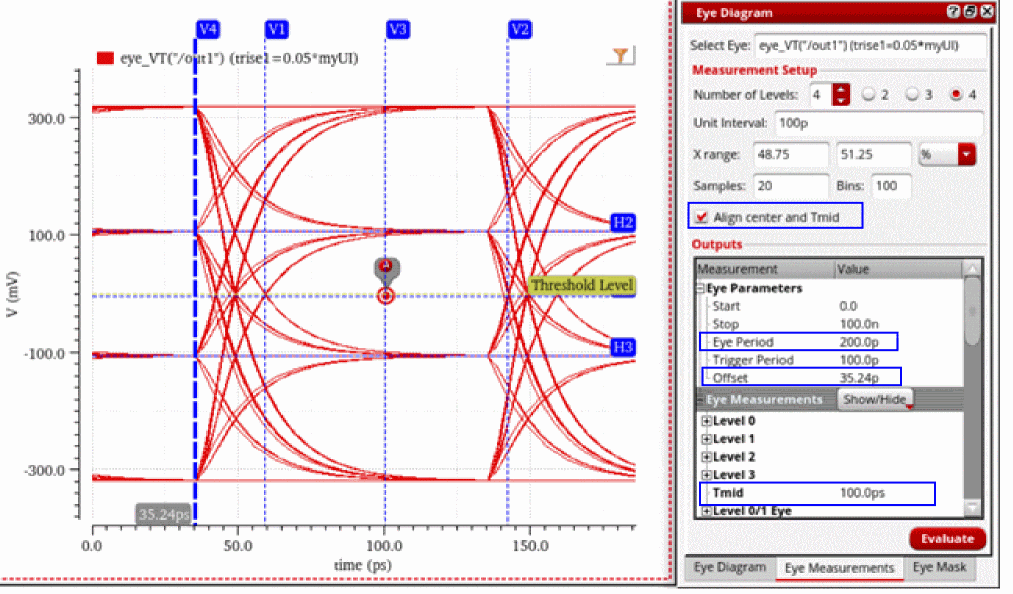Select the V4 vertical marker label

pos(208,29)
